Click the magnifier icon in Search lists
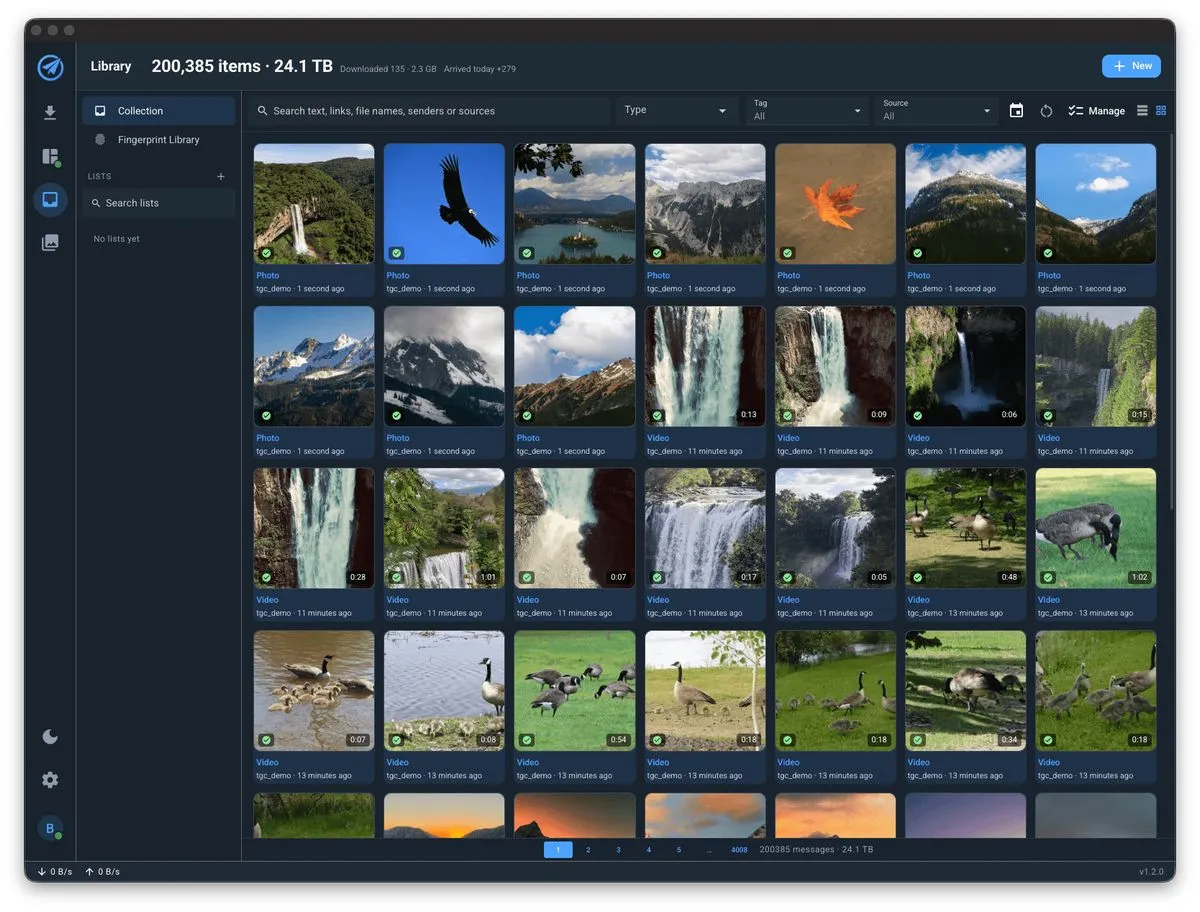The image size is (1200, 912). click(x=96, y=203)
